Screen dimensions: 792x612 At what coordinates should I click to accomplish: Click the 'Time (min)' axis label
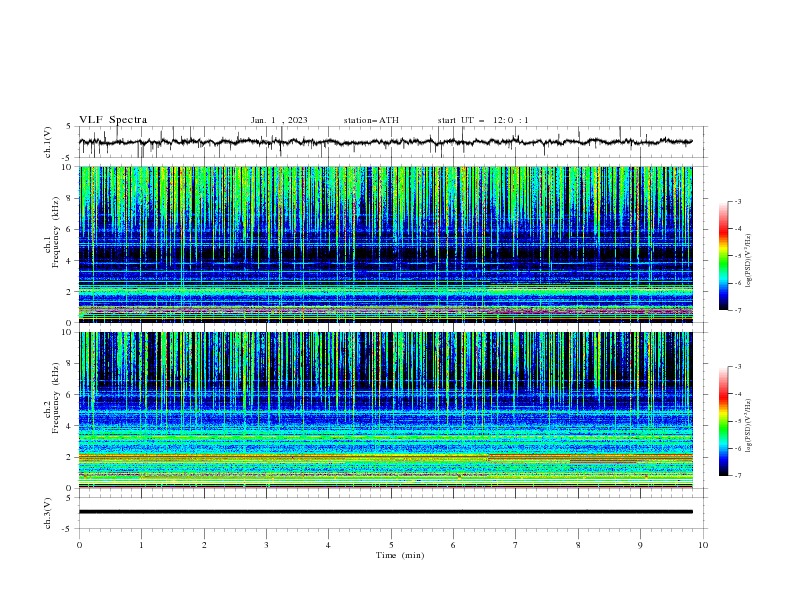(x=400, y=555)
